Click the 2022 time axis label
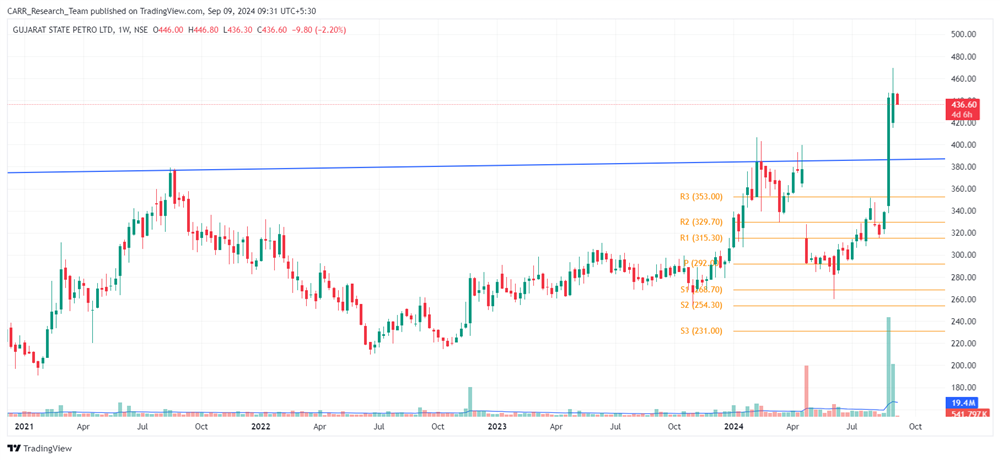The width and height of the screenshot is (1000, 460). pyautogui.click(x=260, y=426)
